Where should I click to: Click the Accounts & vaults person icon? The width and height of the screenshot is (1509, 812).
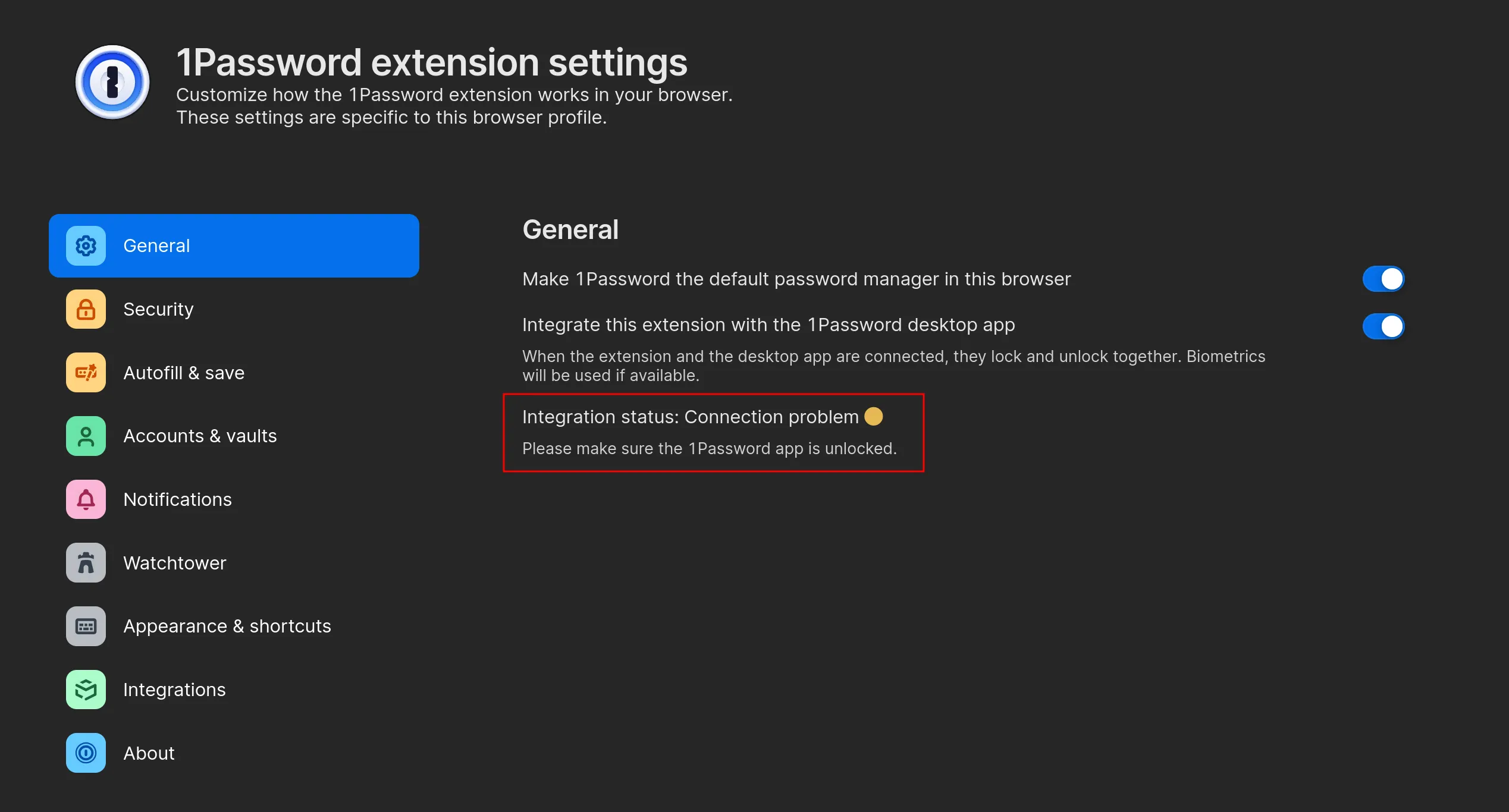pos(86,436)
